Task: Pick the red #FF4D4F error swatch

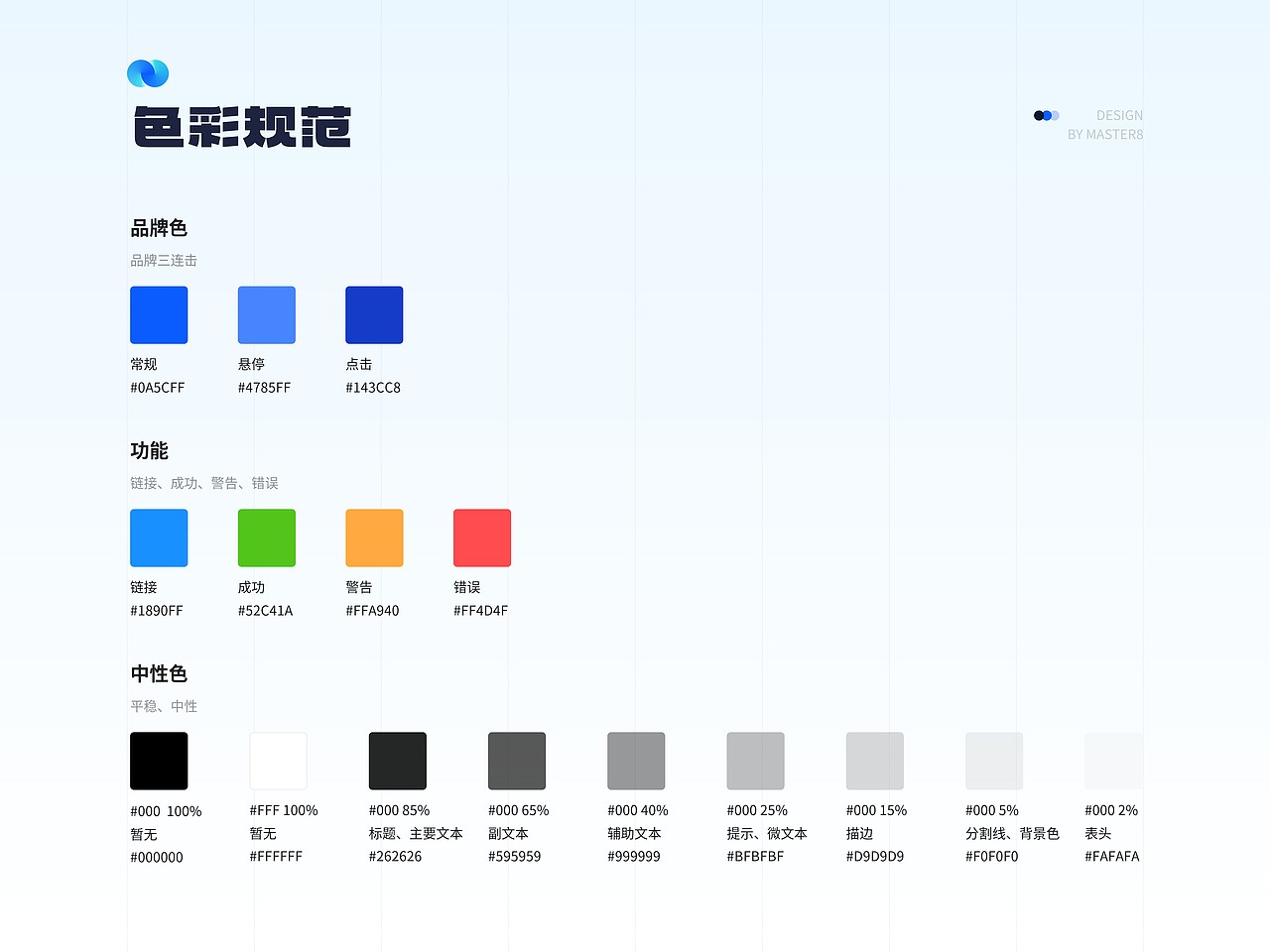Action: click(x=482, y=538)
